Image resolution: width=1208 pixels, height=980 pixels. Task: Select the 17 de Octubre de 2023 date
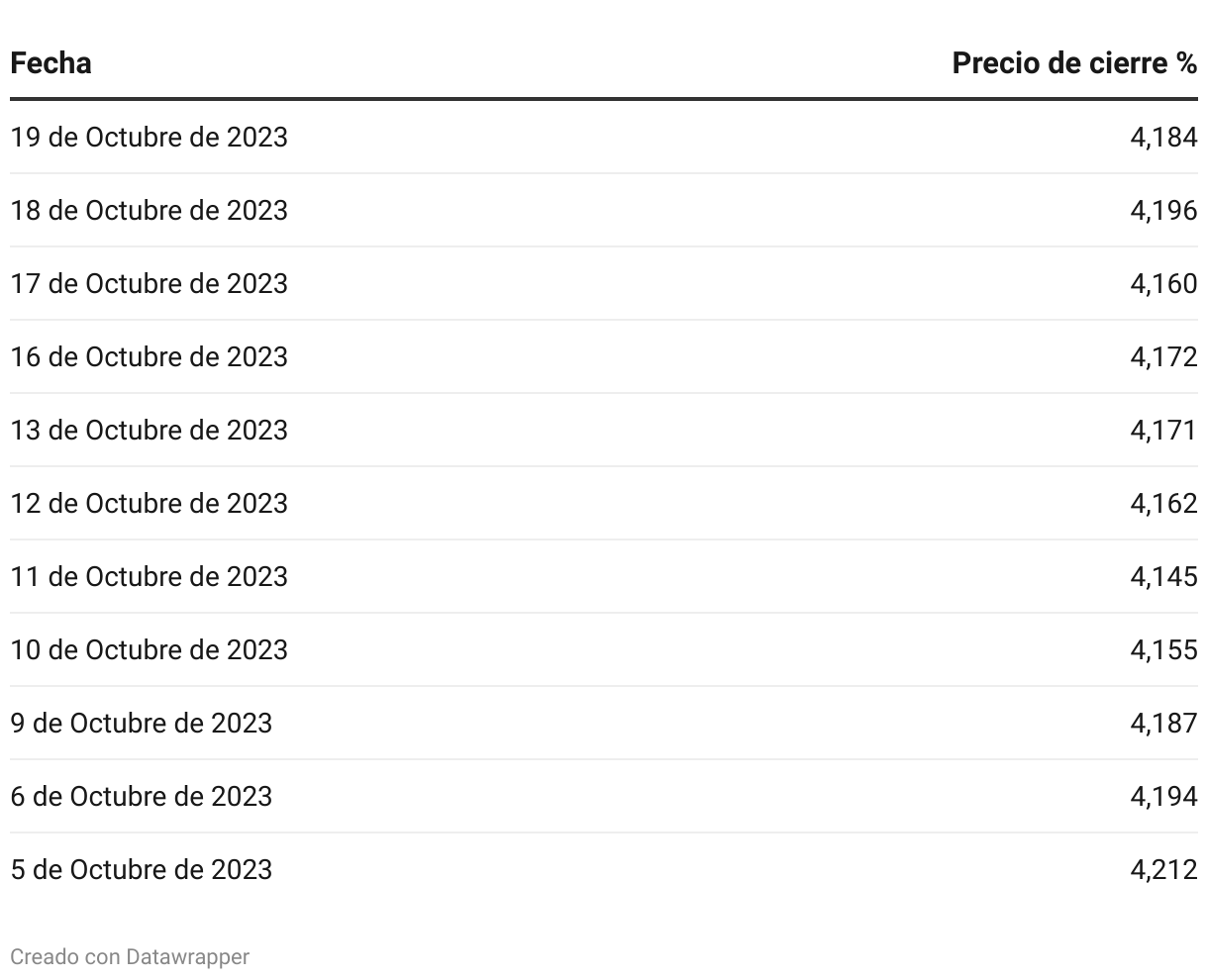(x=149, y=283)
